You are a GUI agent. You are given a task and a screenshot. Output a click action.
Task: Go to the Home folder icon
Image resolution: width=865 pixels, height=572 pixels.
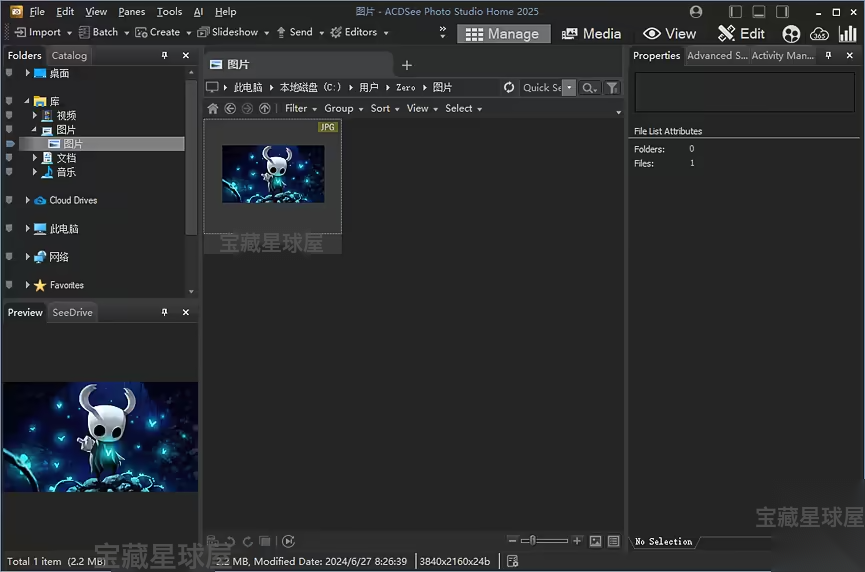tap(213, 109)
